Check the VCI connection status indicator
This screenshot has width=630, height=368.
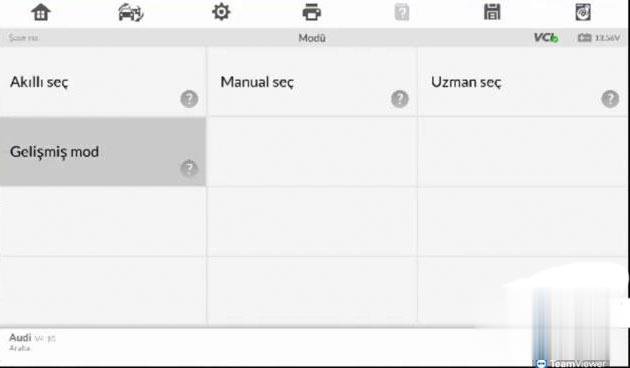546,38
